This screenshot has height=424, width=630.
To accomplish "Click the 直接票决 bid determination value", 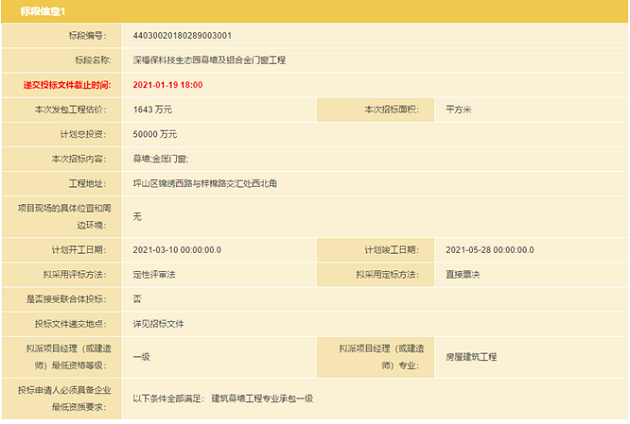I will tap(462, 274).
